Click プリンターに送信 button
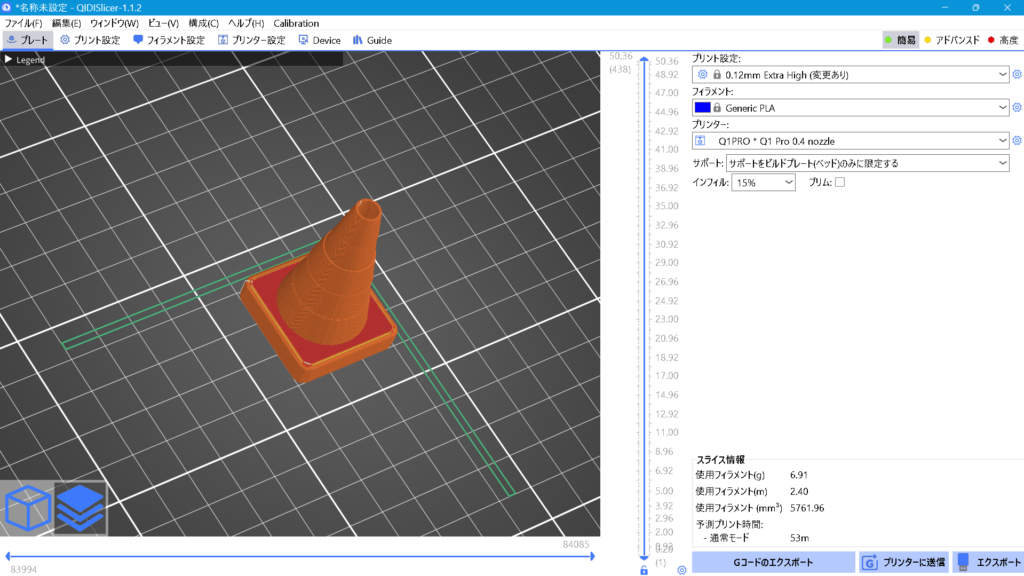 904,562
